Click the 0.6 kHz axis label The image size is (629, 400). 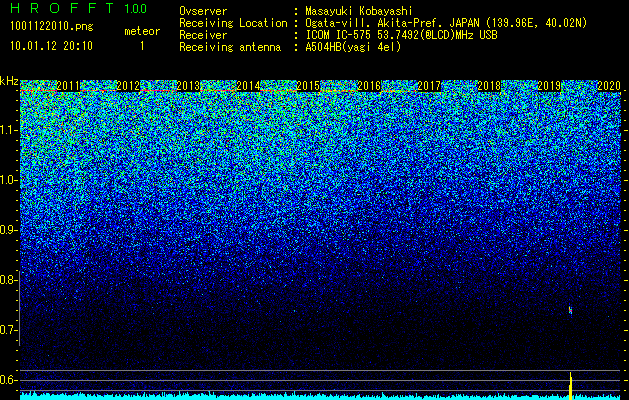tap(7, 380)
